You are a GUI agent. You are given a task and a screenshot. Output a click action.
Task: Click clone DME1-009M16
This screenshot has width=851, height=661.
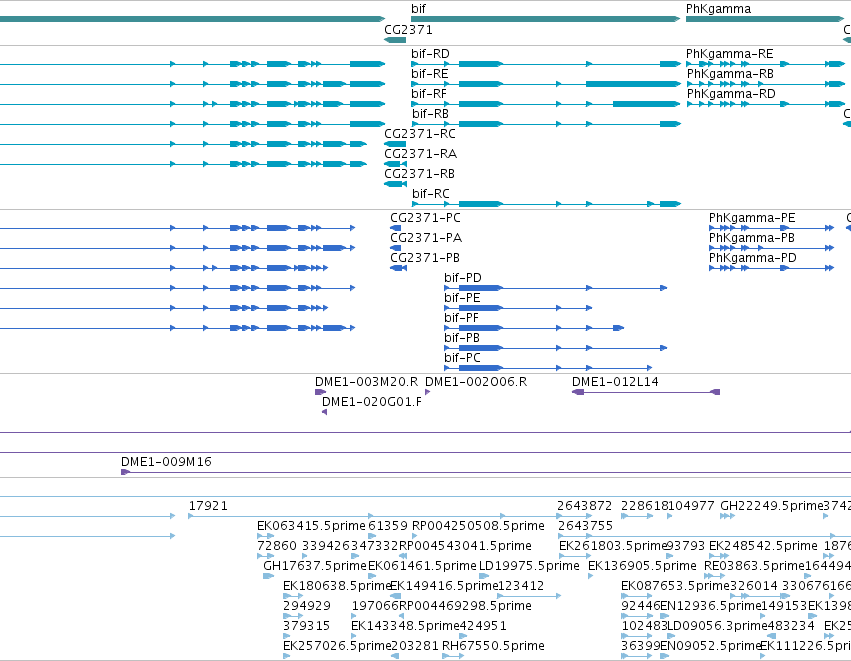pyautogui.click(x=166, y=462)
